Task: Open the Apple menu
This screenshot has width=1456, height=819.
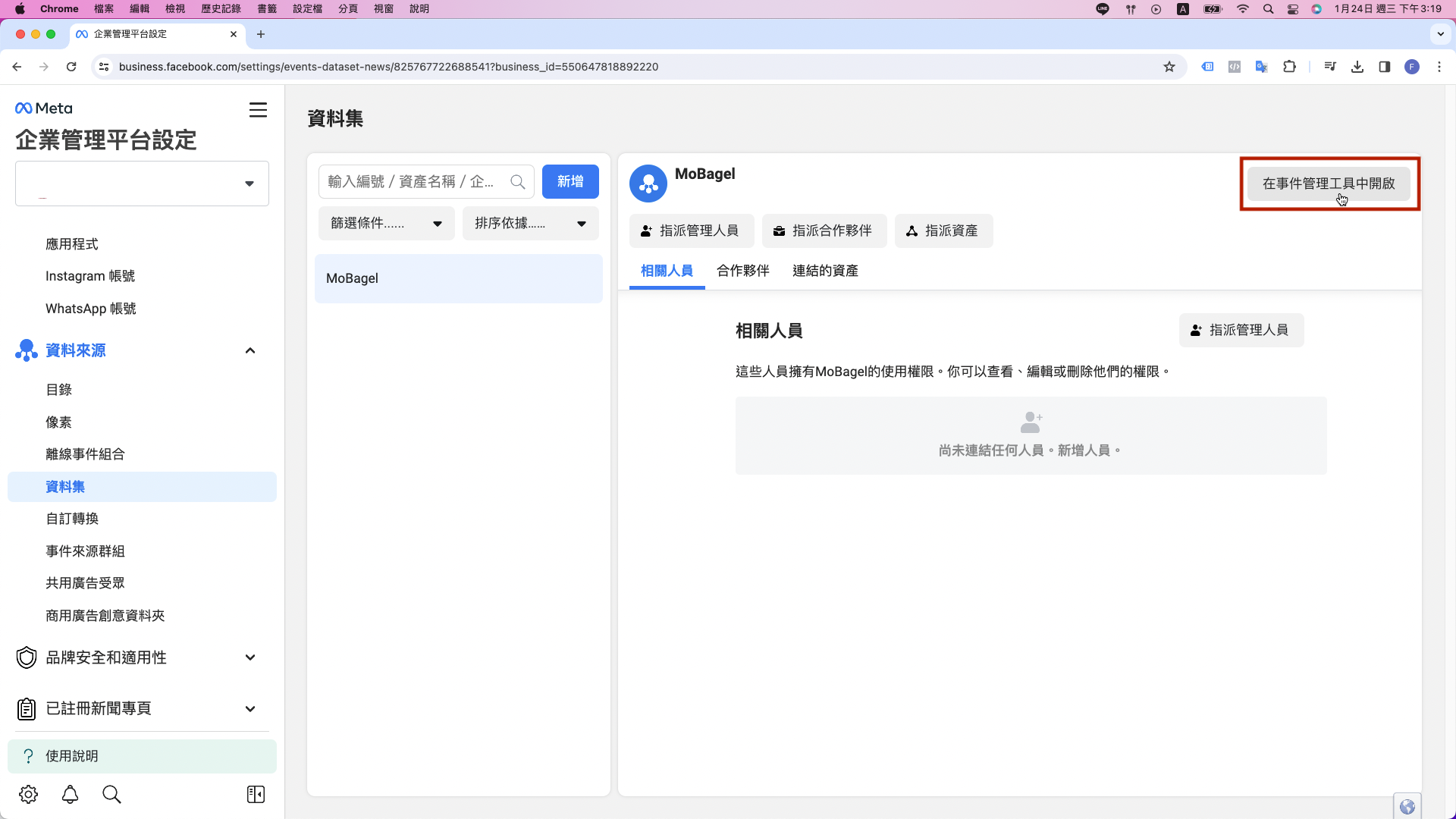Action: pos(20,9)
